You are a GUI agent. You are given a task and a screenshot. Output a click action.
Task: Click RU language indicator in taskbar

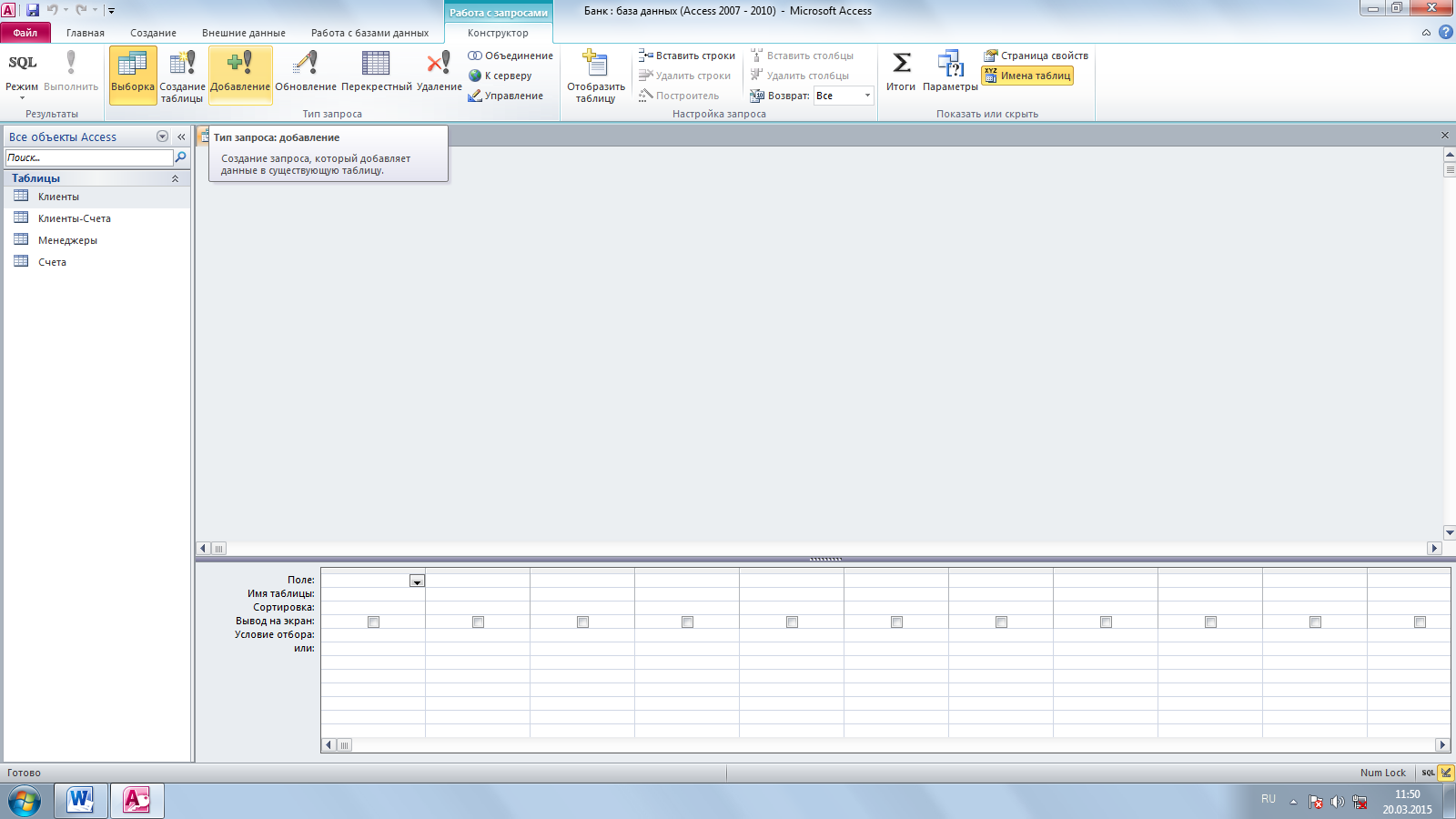(x=1269, y=799)
